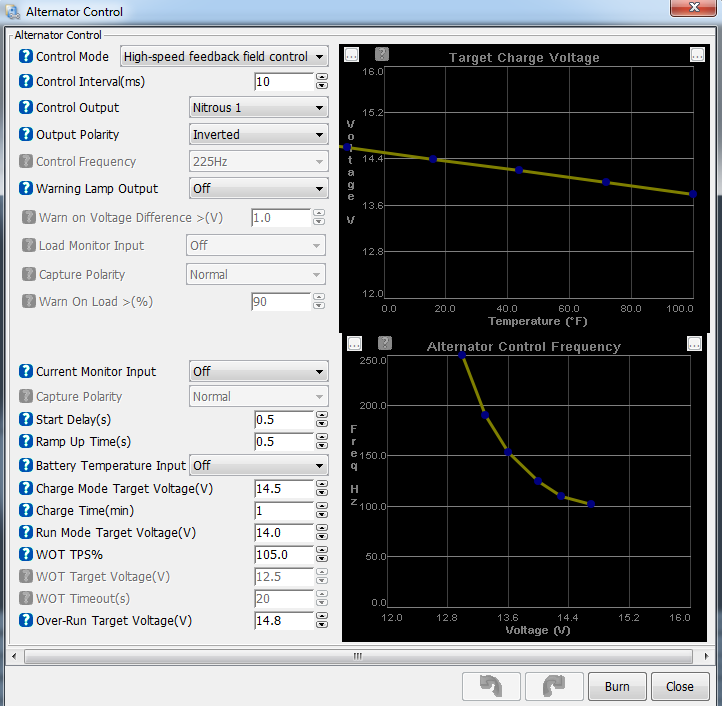Click top-left options button on Target Charge Voltage graph
Screen dimensions: 722x706
[x=351, y=55]
